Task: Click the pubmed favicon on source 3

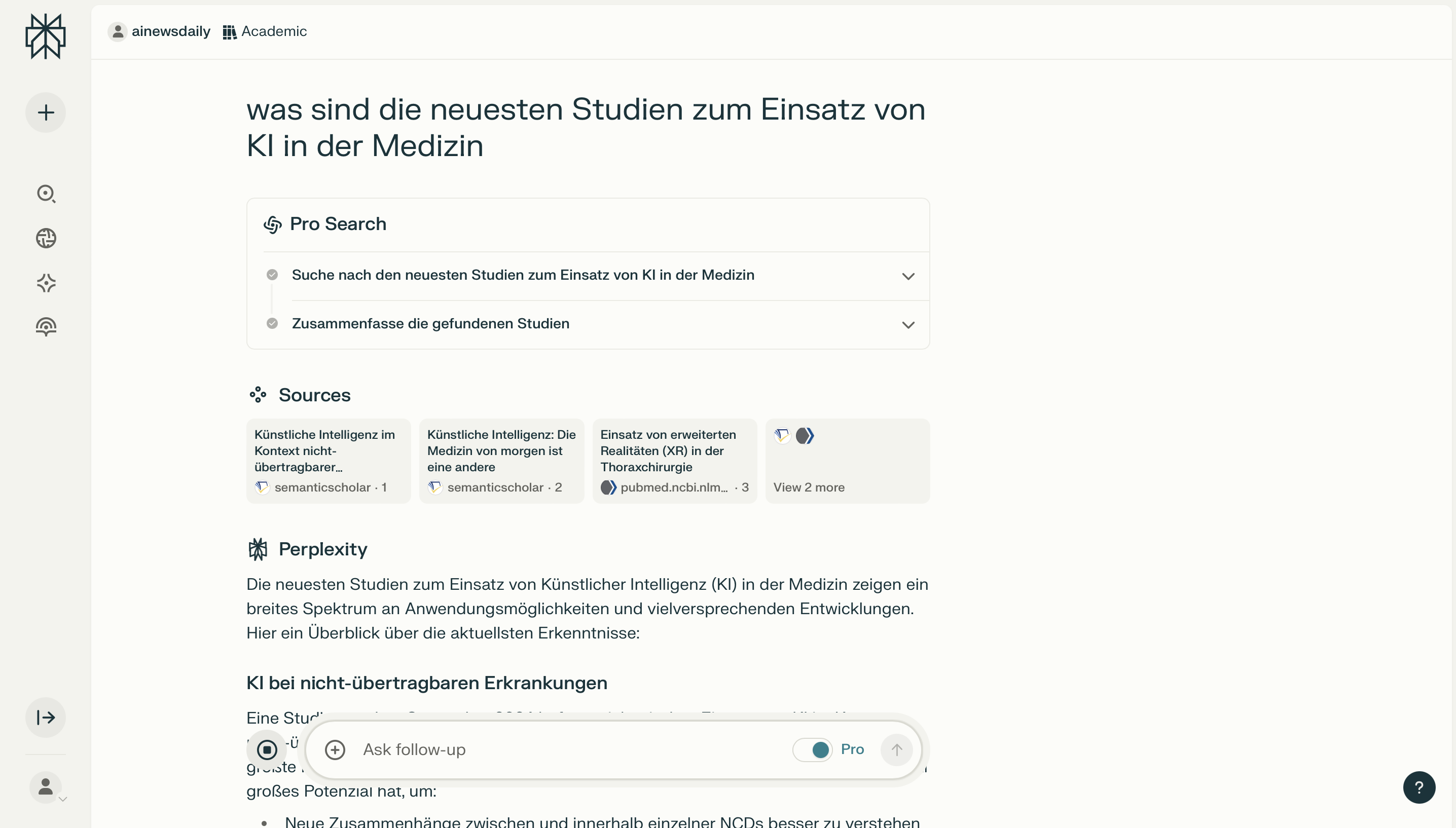Action: pos(608,487)
